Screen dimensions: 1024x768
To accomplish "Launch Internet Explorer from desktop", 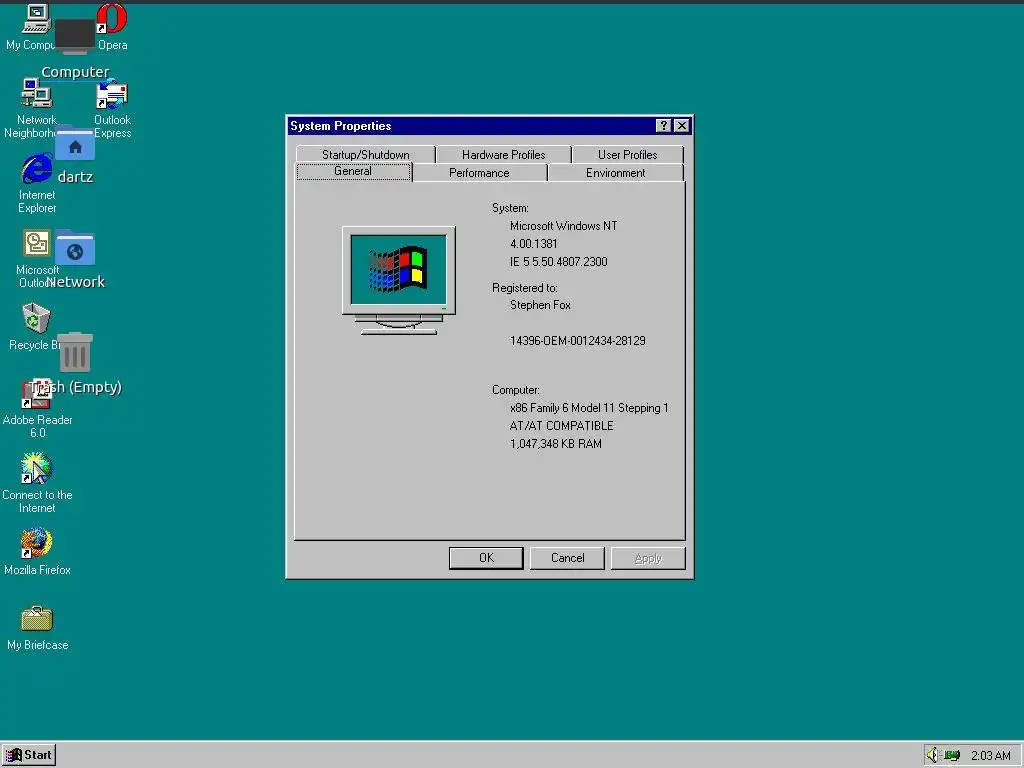I will [37, 169].
